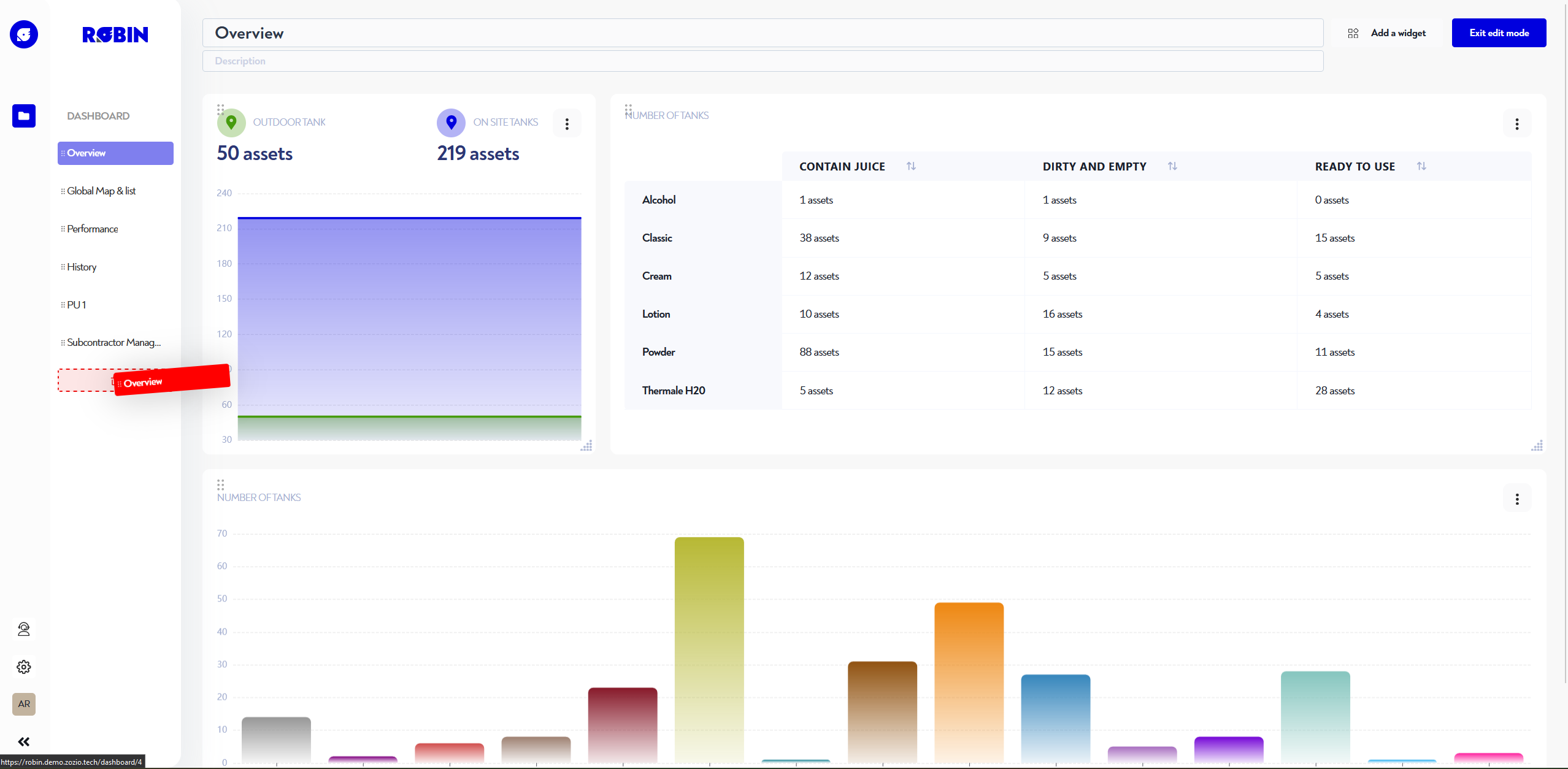Click the brown bar in bar chart
This screenshot has height=769, width=1568.
coord(882,712)
